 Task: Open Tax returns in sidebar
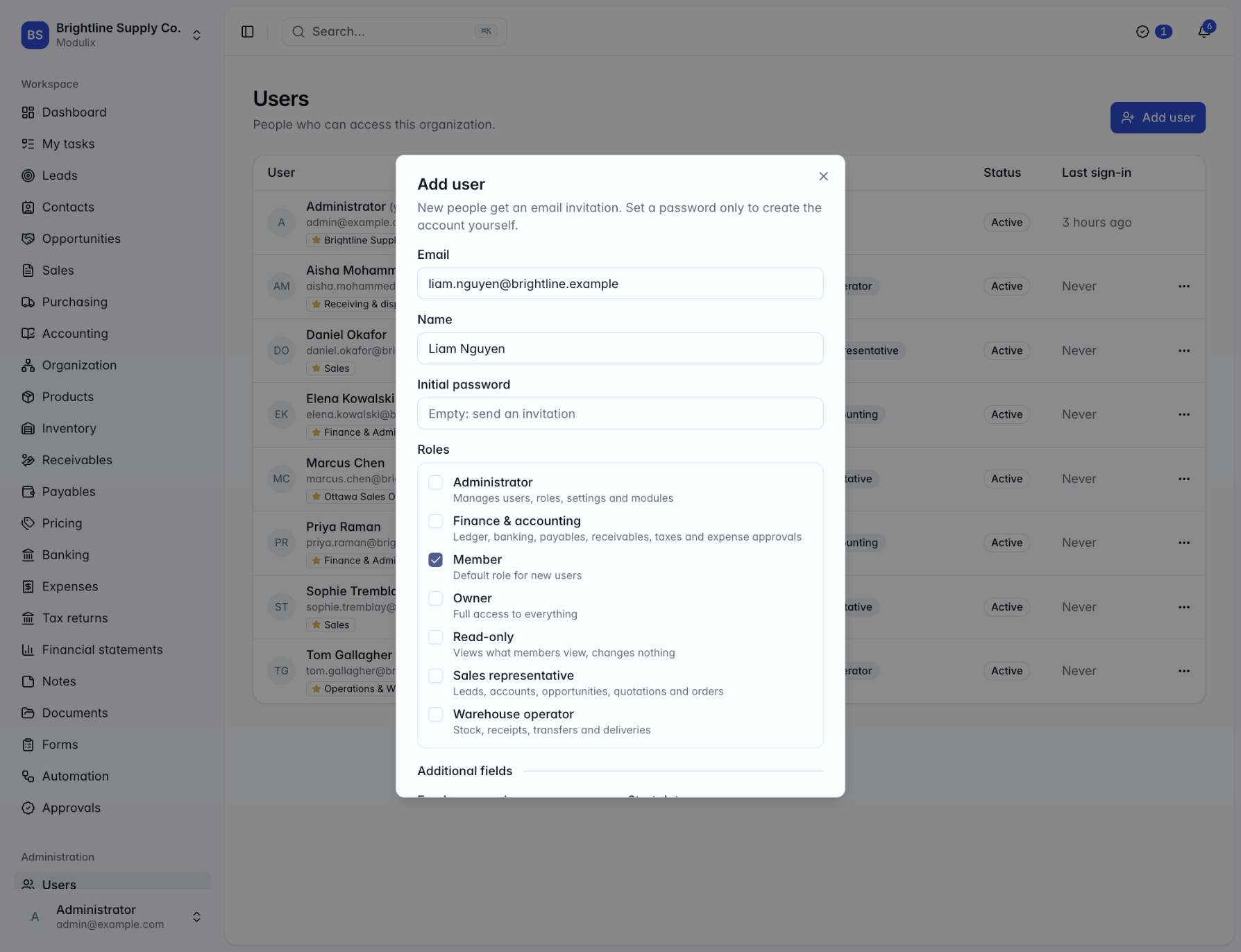[112, 618]
